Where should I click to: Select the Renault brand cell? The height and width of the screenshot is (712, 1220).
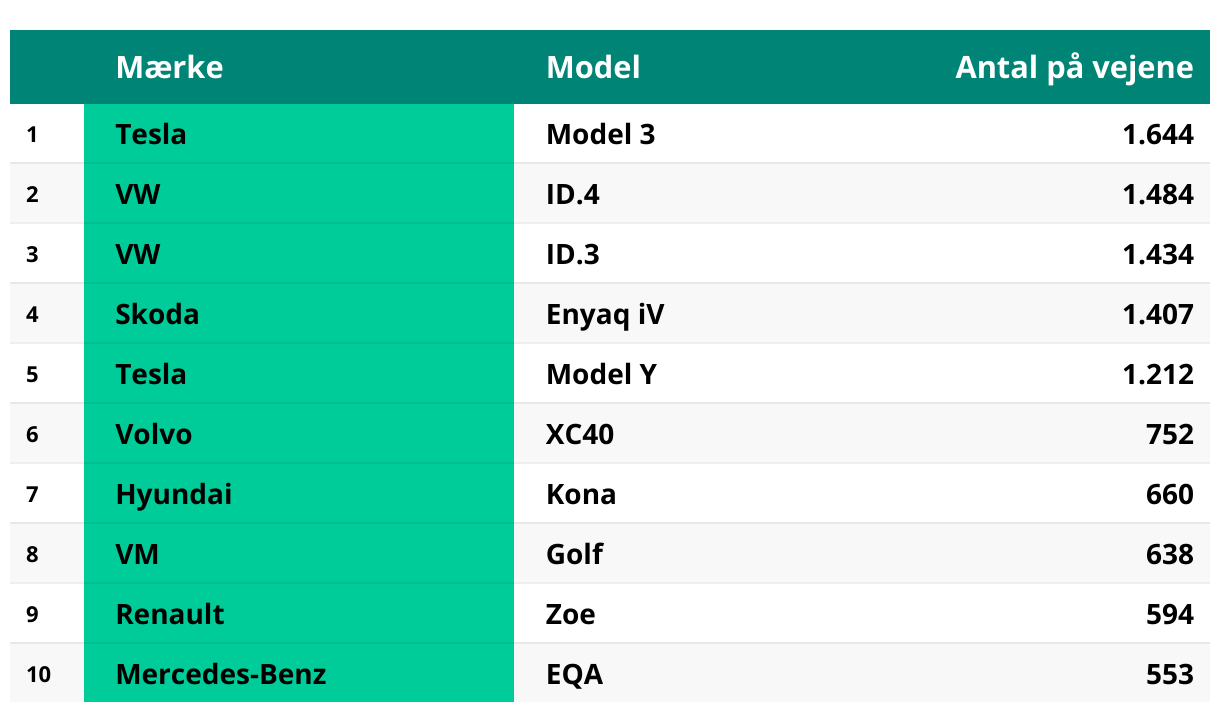170,614
